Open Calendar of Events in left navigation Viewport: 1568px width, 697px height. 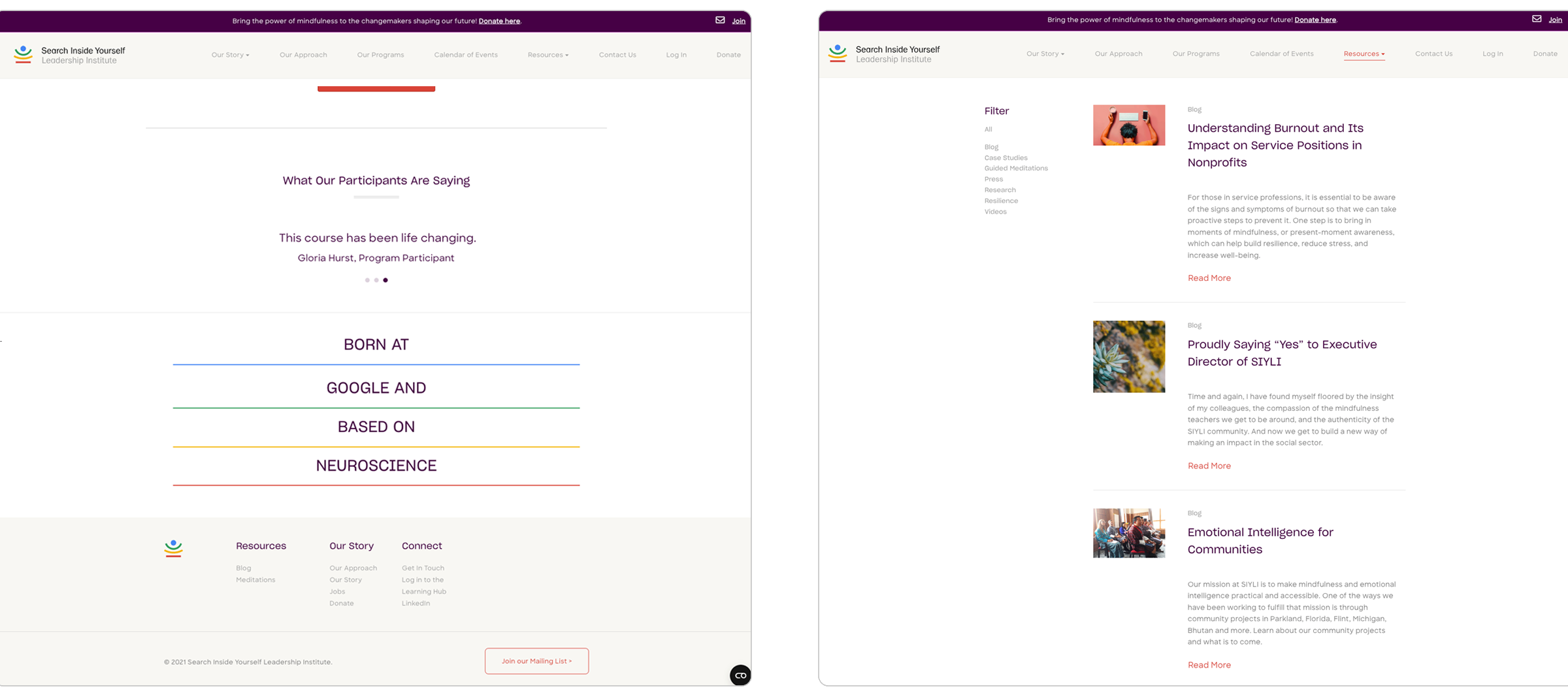(466, 55)
